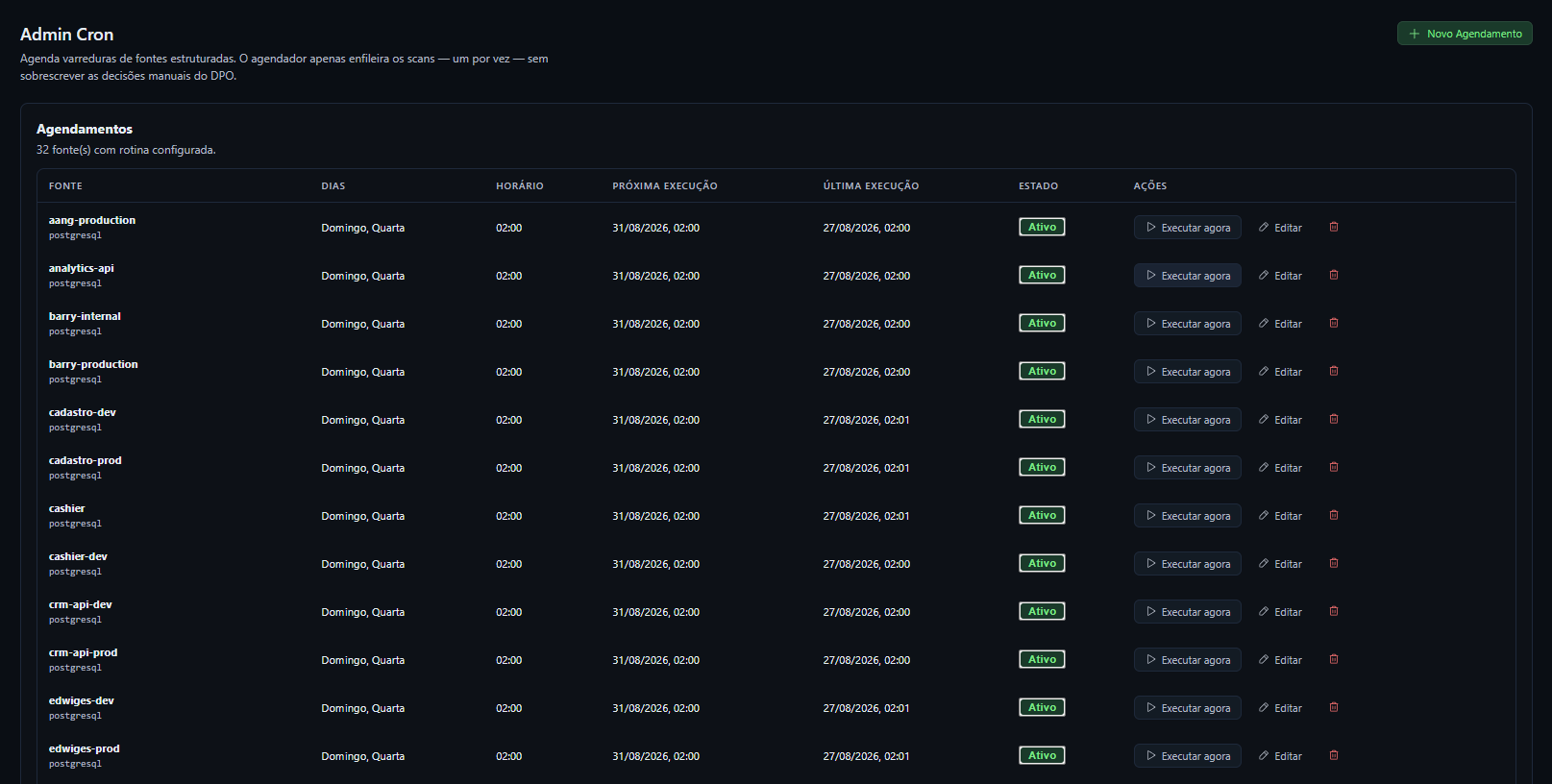Open Editar for the cashier row
The height and width of the screenshot is (784, 1552).
point(1280,516)
